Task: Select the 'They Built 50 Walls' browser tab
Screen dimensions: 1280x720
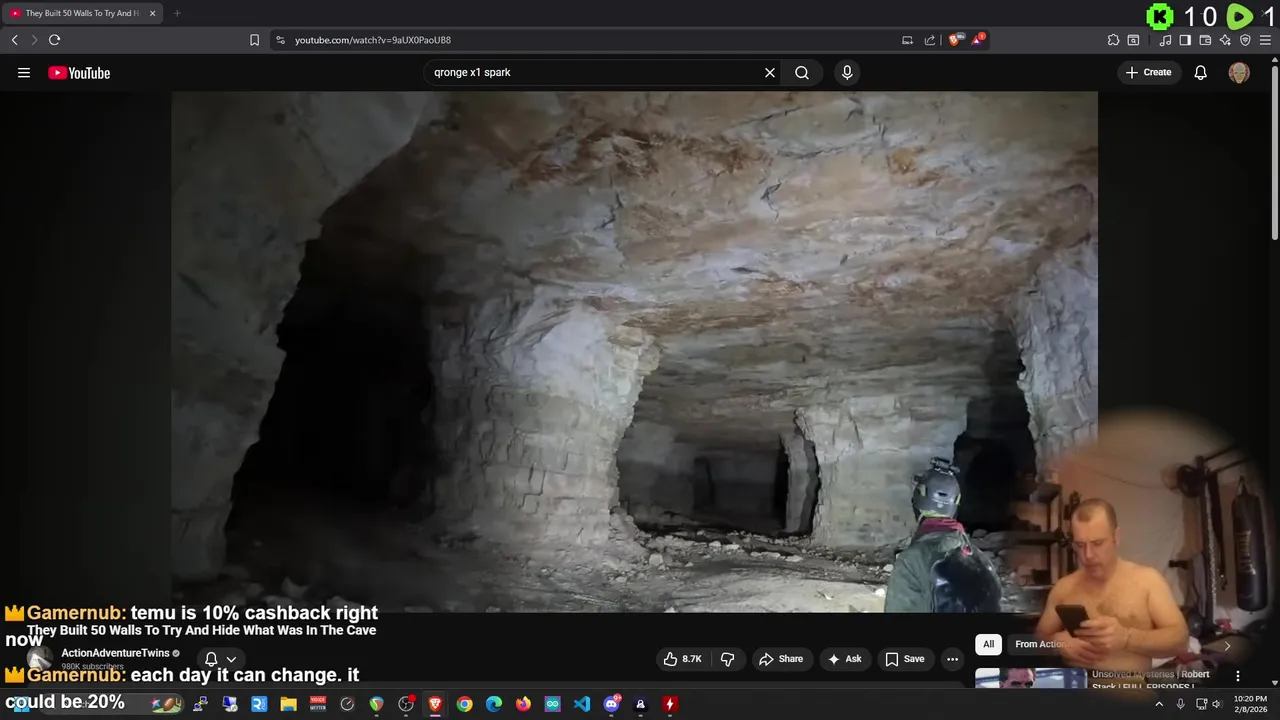Action: click(82, 13)
